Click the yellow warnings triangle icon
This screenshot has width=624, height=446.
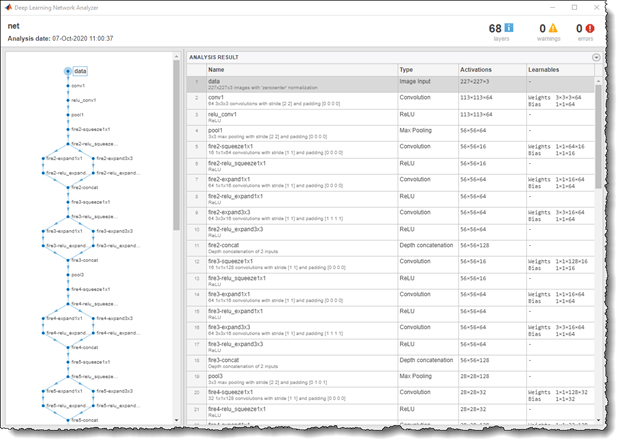coord(553,28)
